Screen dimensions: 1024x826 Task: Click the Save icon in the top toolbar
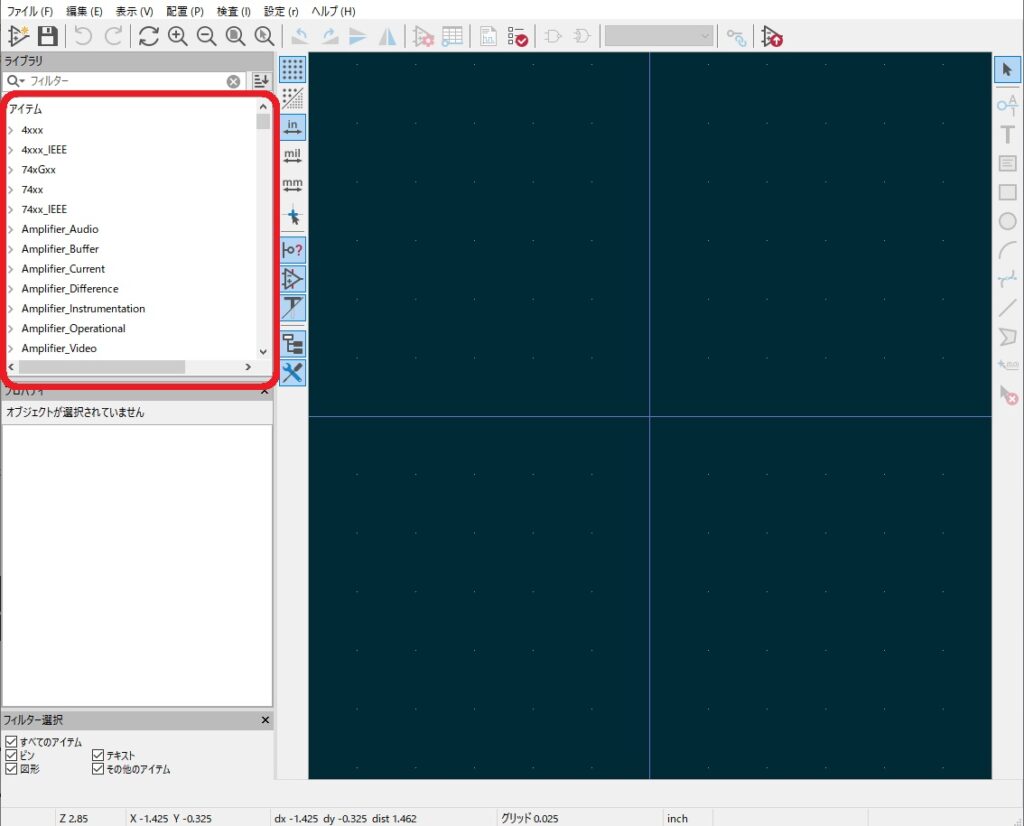(47, 36)
